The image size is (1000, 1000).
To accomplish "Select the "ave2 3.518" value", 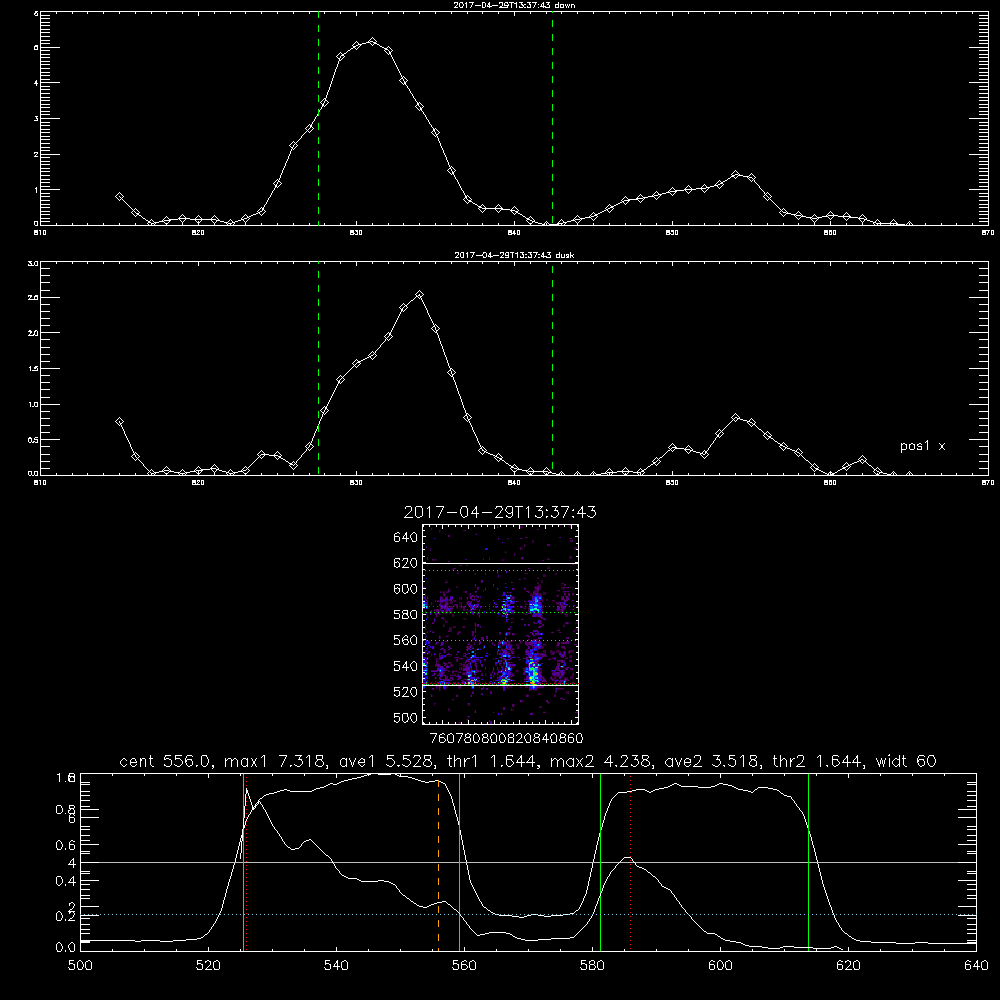I will coord(710,761).
